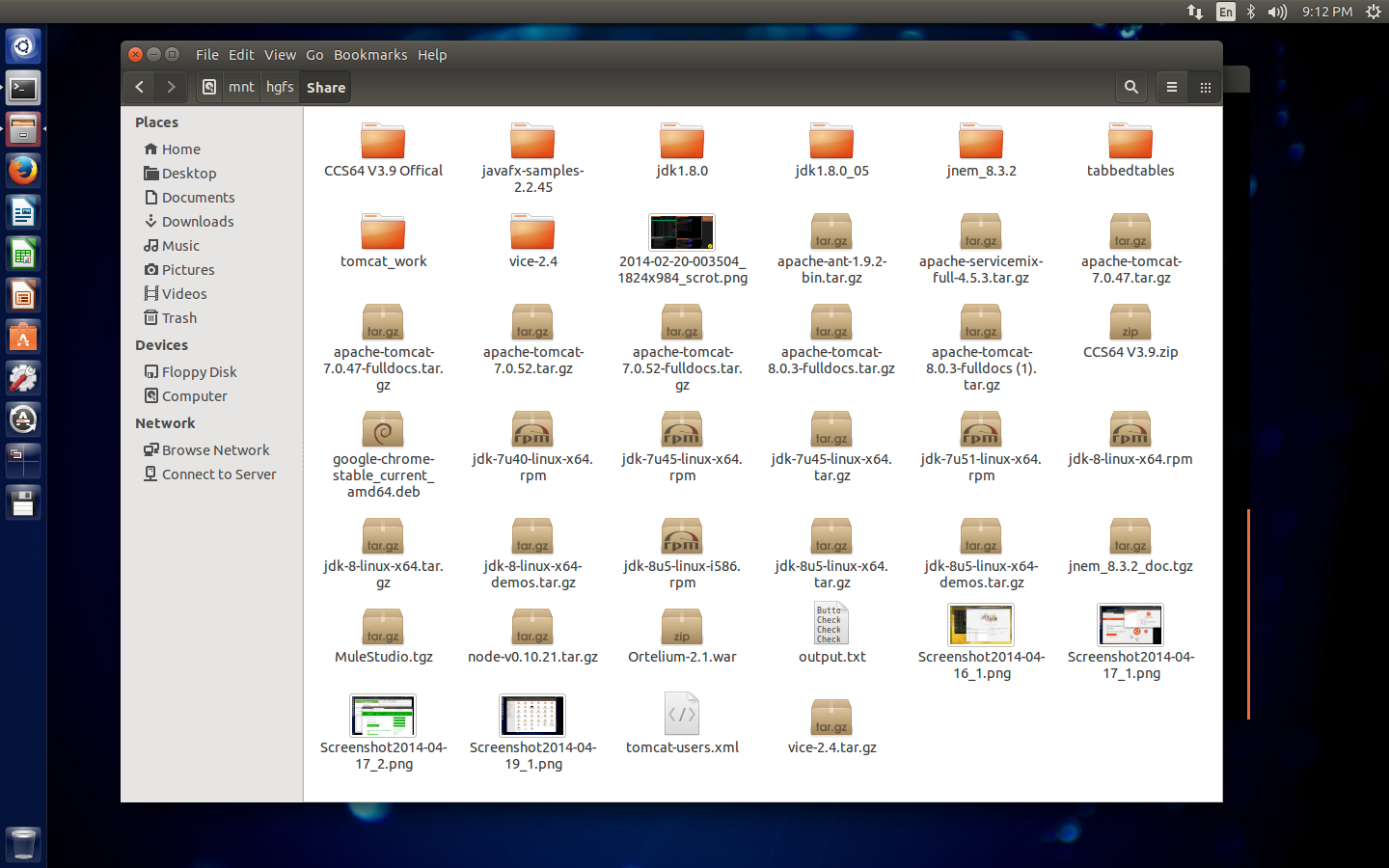1389x868 pixels.
Task: Open Videos in sidebar
Action: coord(176,294)
